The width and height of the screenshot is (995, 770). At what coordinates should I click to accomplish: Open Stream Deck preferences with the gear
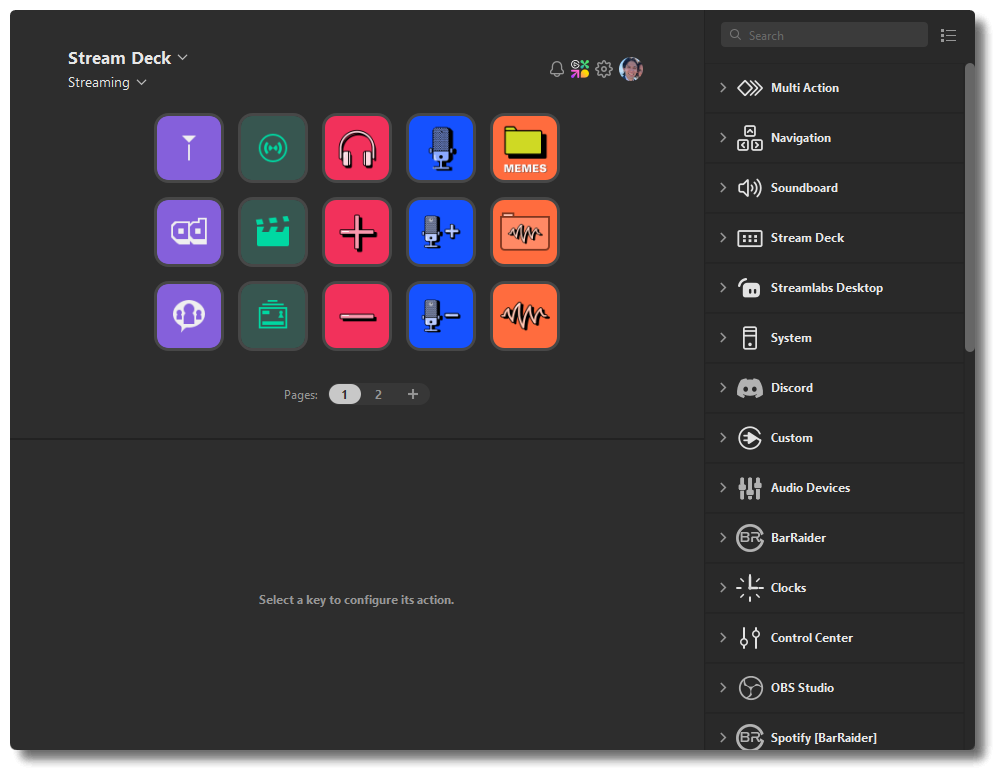(603, 69)
